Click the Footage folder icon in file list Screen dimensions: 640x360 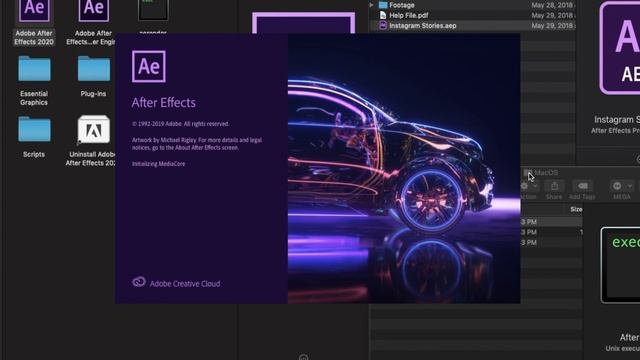(383, 5)
